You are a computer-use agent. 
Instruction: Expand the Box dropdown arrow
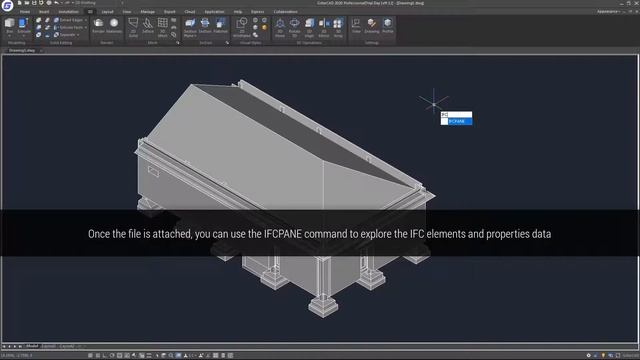pyautogui.click(x=9, y=36)
